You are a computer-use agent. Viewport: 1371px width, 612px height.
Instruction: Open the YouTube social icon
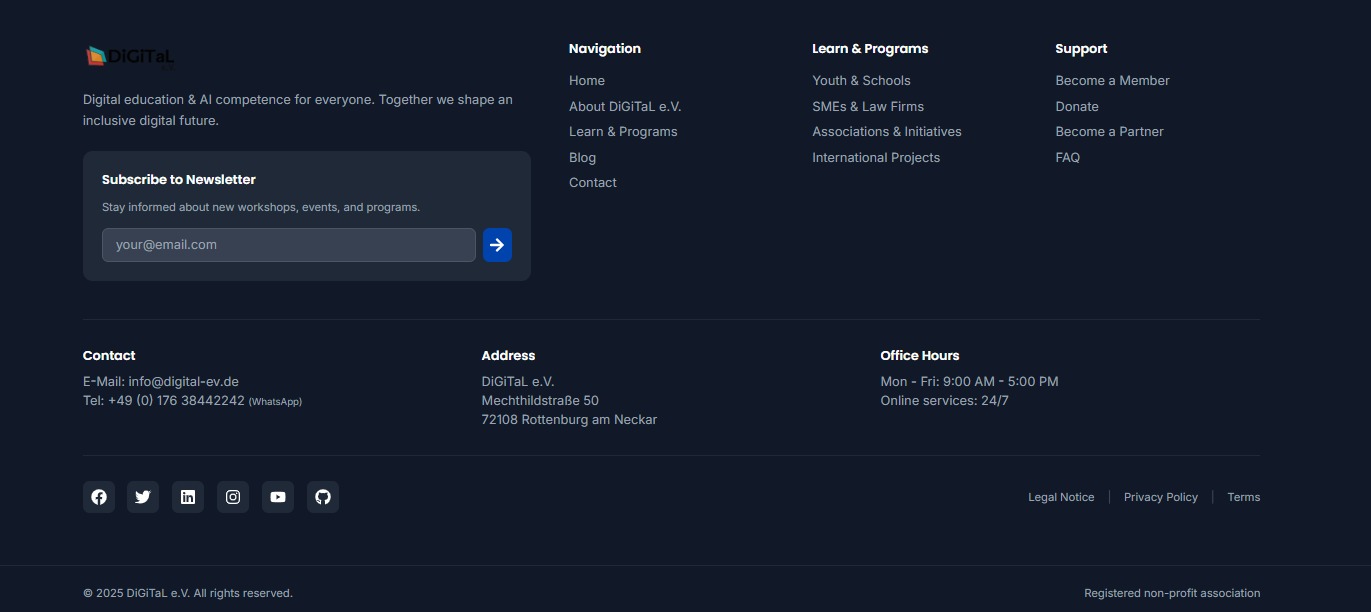[278, 497]
